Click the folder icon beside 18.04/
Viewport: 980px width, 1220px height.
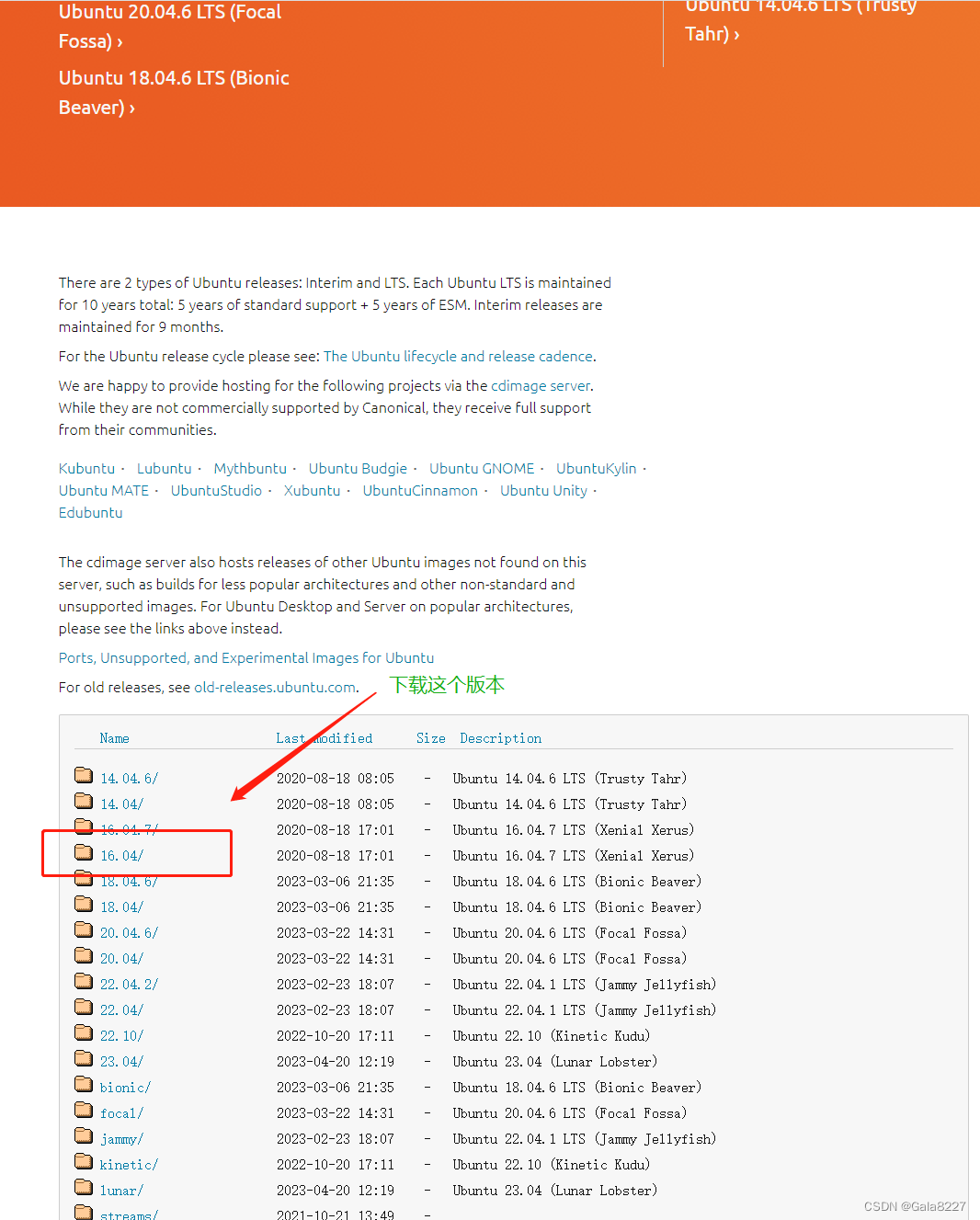pos(84,903)
